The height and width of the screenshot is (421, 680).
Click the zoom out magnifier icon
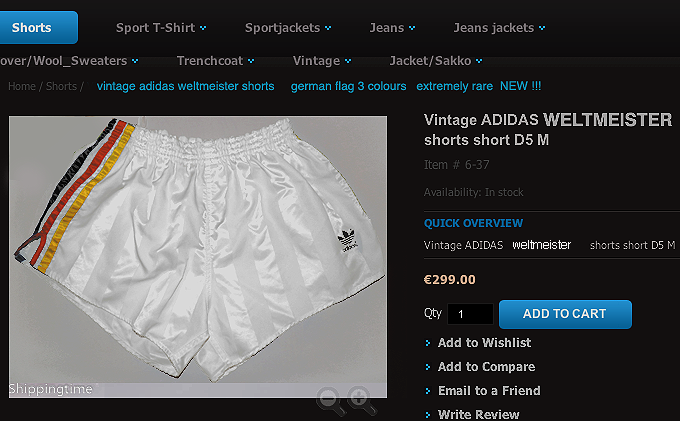[331, 401]
